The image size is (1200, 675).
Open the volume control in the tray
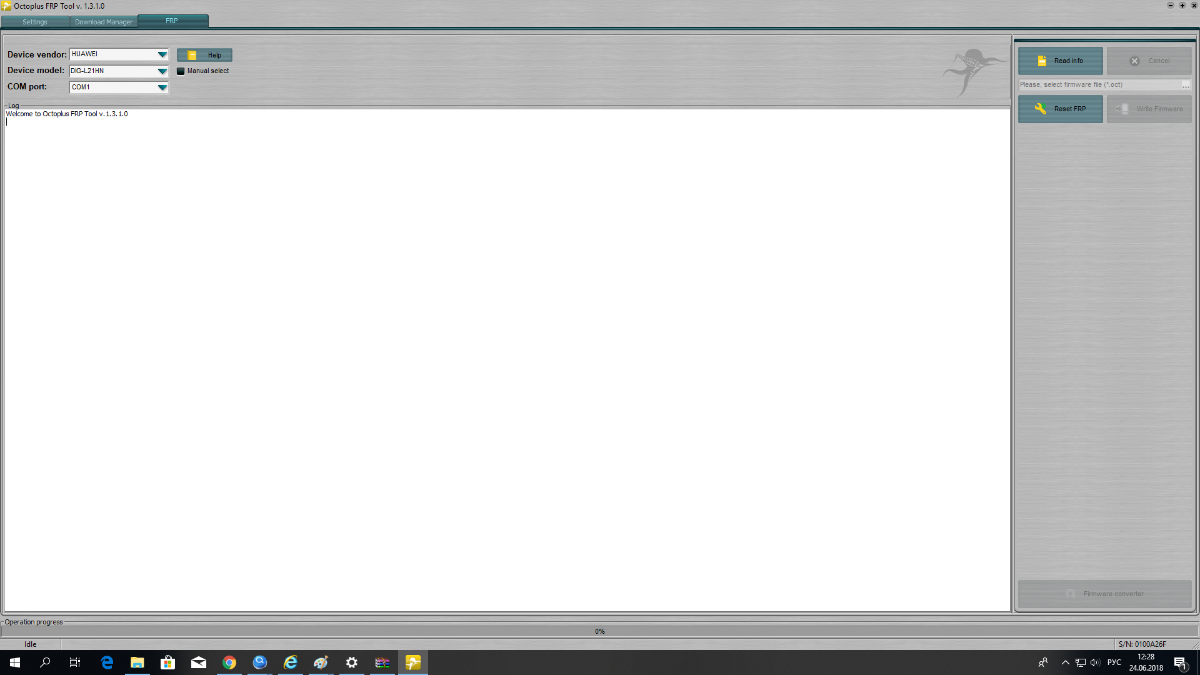pyautogui.click(x=1096, y=662)
